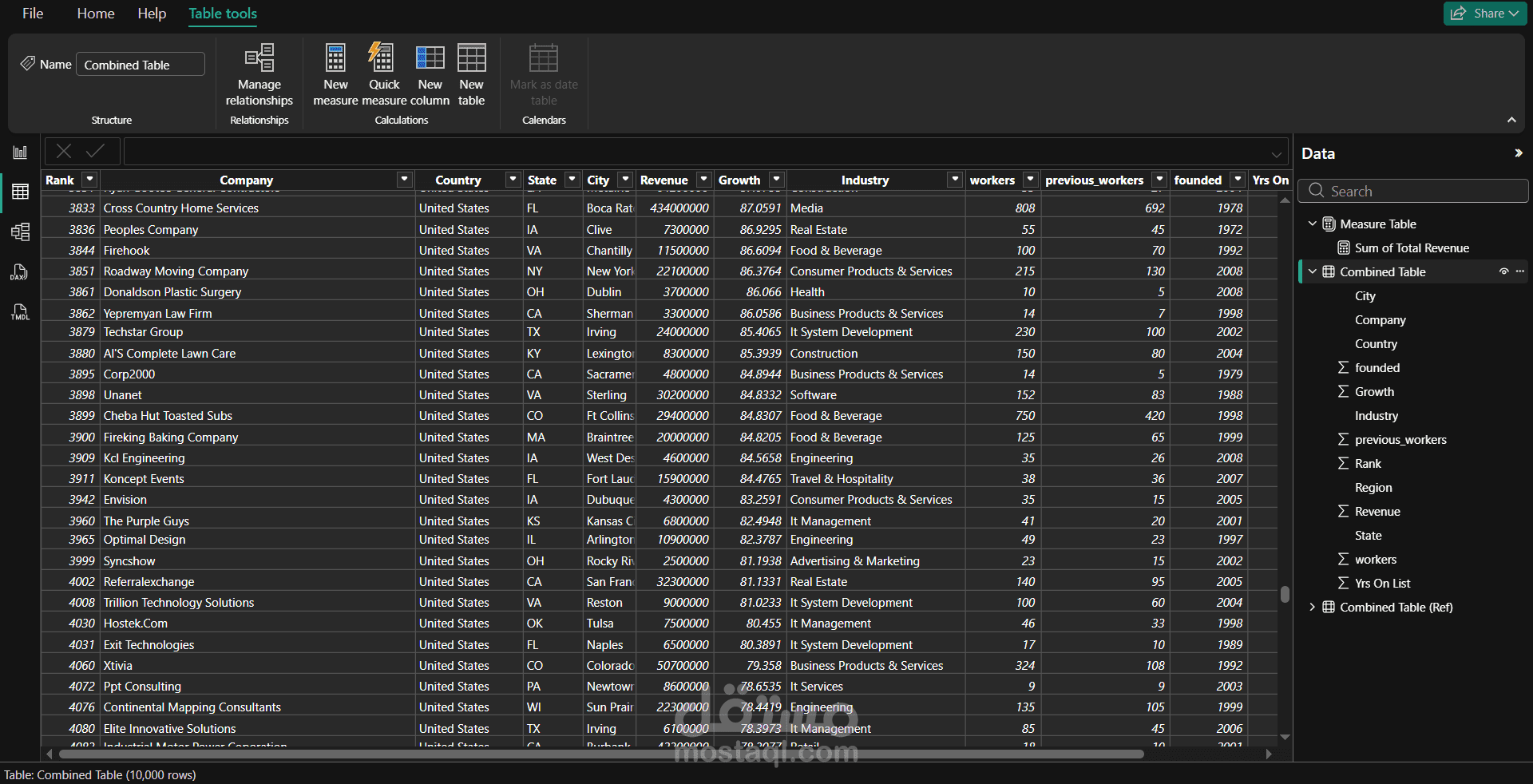Open Rank column filter dropdown
This screenshot has height=784, width=1533.
[x=89, y=180]
